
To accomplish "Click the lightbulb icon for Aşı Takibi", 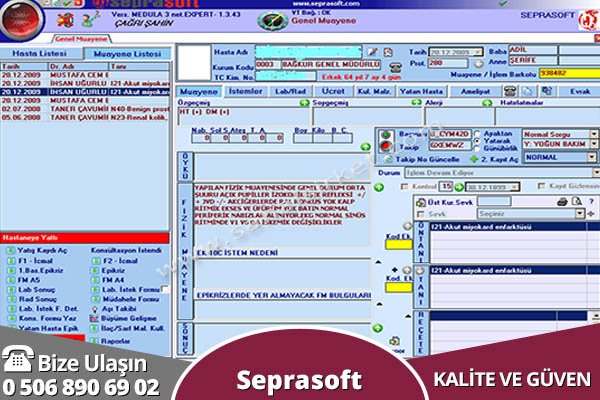I will (95, 309).
